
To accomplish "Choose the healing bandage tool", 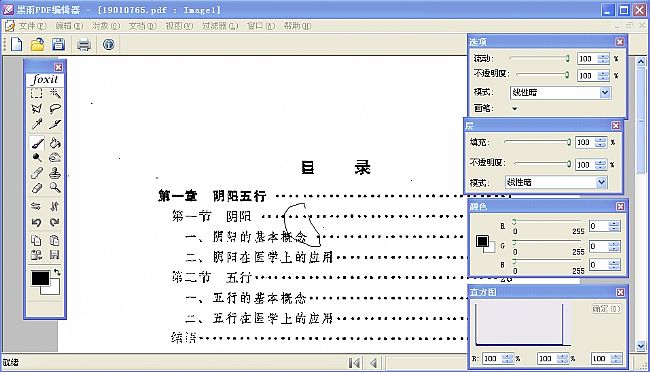I will point(37,173).
